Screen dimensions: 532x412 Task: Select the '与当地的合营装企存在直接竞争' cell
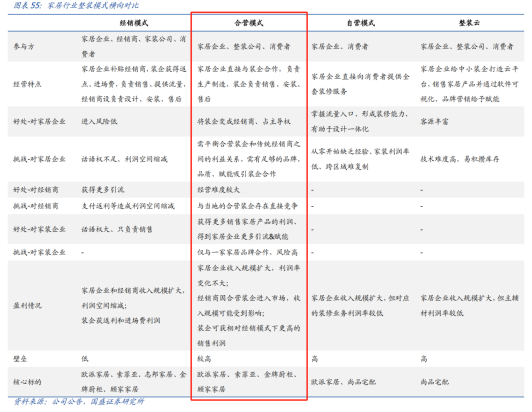click(248, 206)
